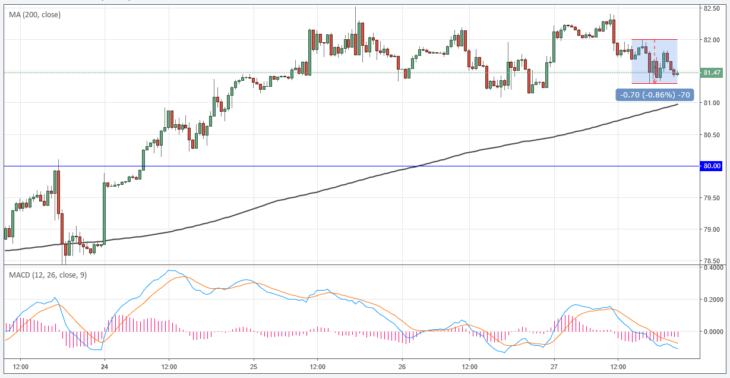
Task: Click the MACD (12, 26, close, 9) label
Action: coord(48,275)
